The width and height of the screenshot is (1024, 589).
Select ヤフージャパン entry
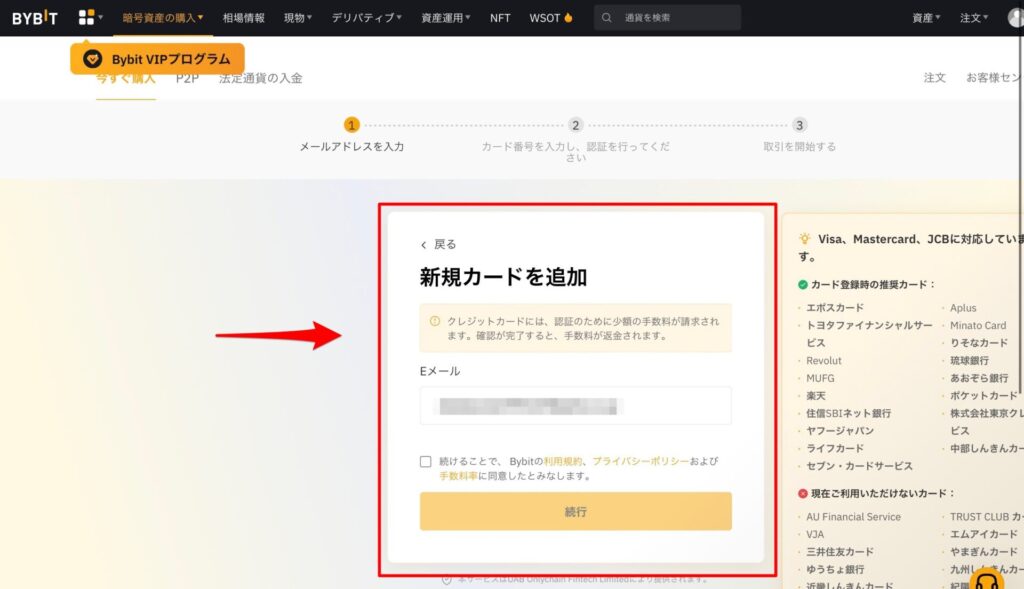tap(840, 431)
